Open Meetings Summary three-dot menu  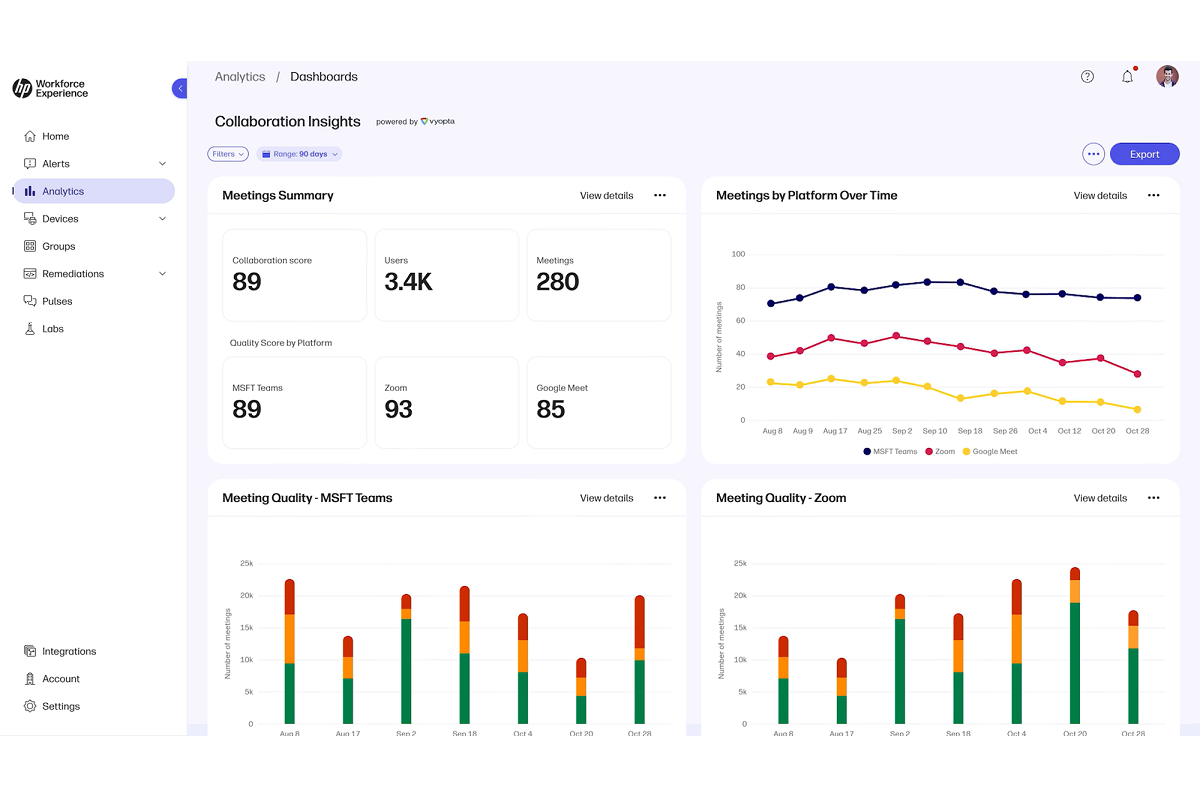click(x=660, y=196)
